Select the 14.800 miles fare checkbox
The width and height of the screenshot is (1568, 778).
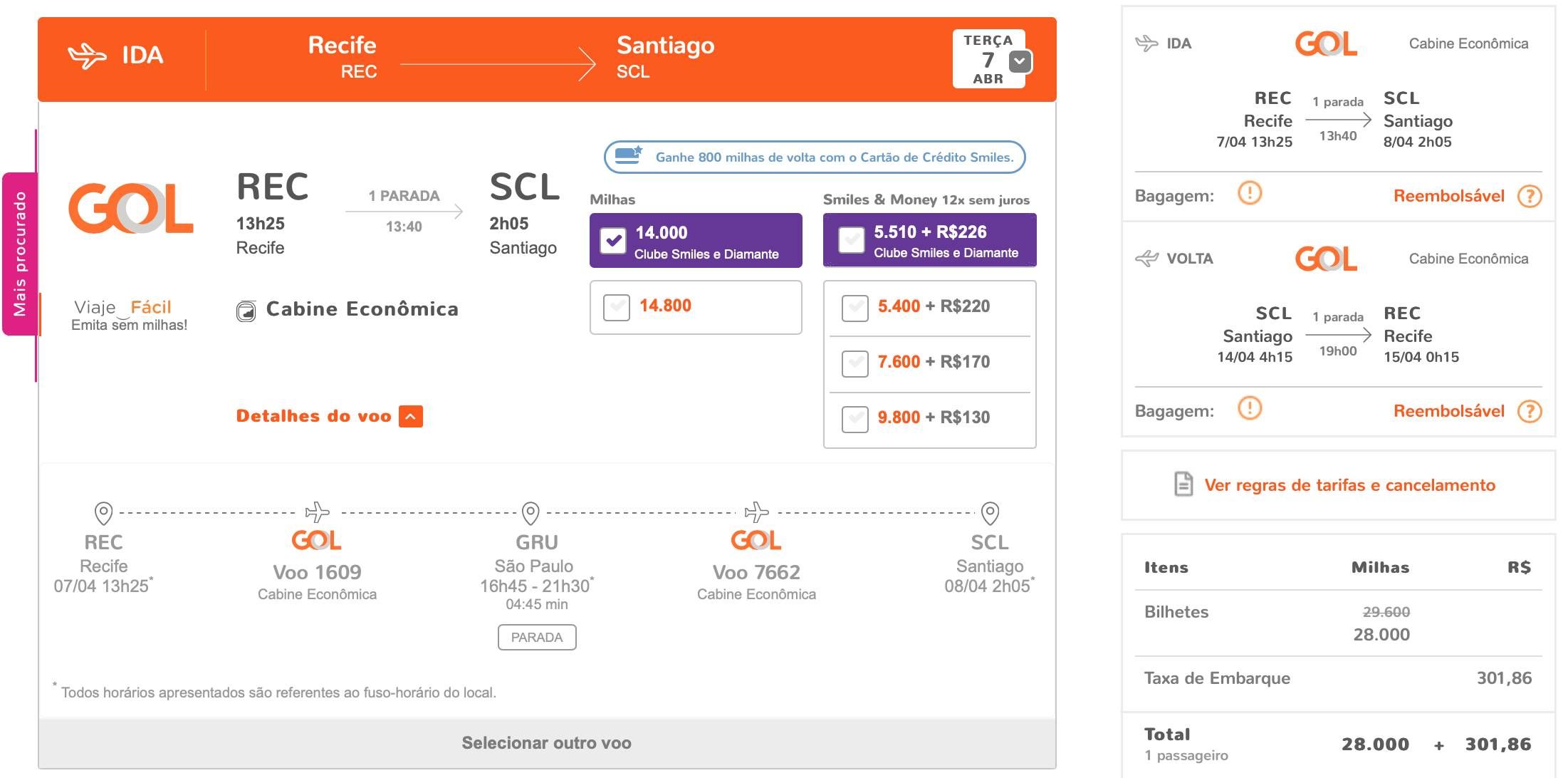click(x=617, y=307)
